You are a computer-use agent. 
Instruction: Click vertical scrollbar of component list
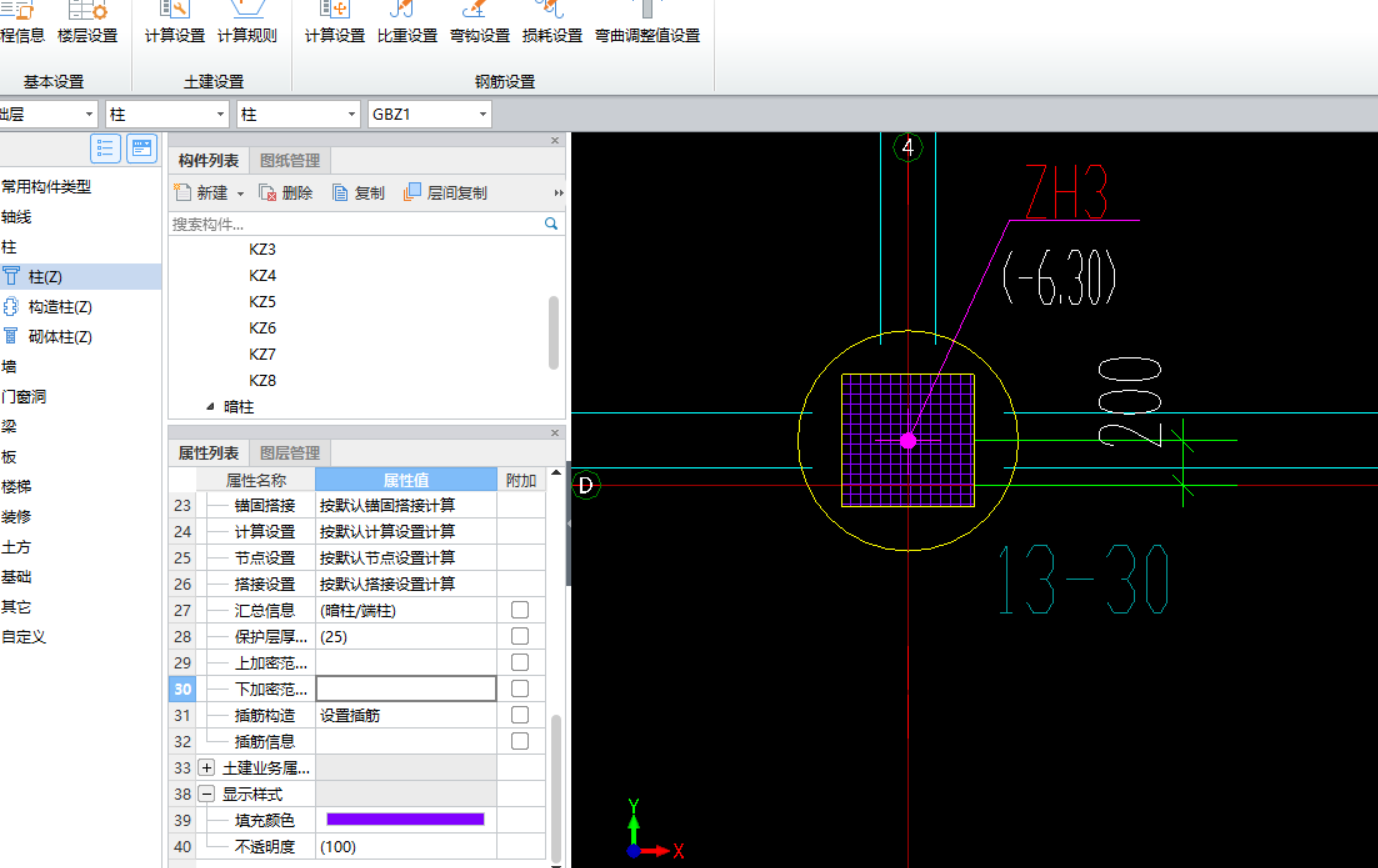tap(554, 333)
